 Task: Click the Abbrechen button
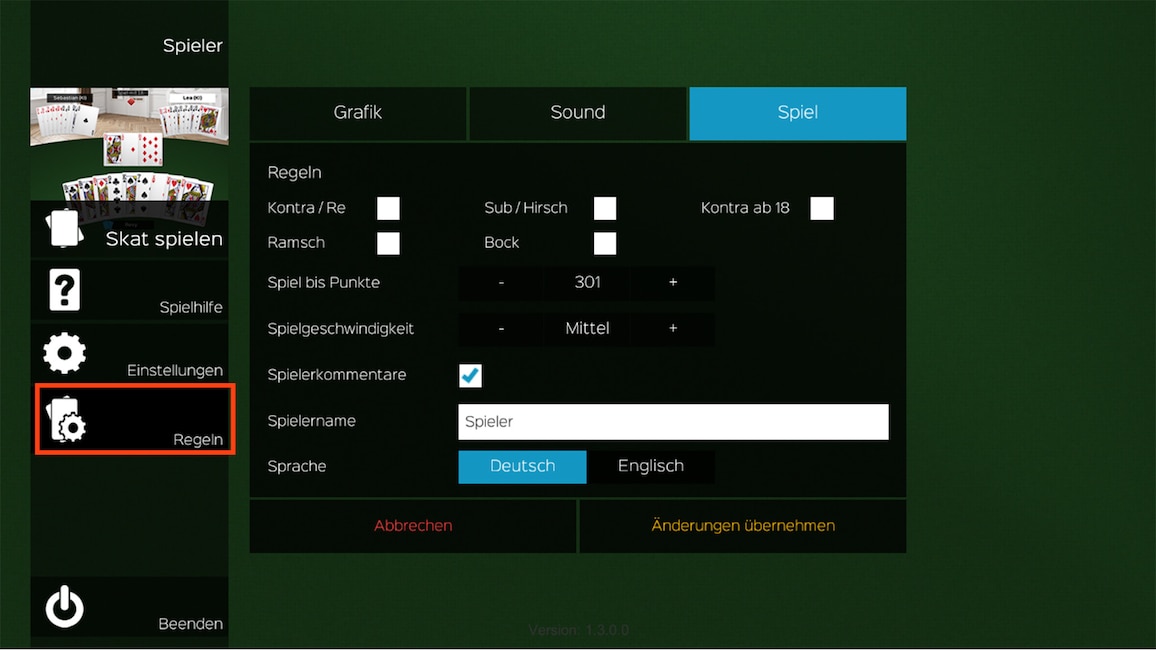(x=413, y=525)
